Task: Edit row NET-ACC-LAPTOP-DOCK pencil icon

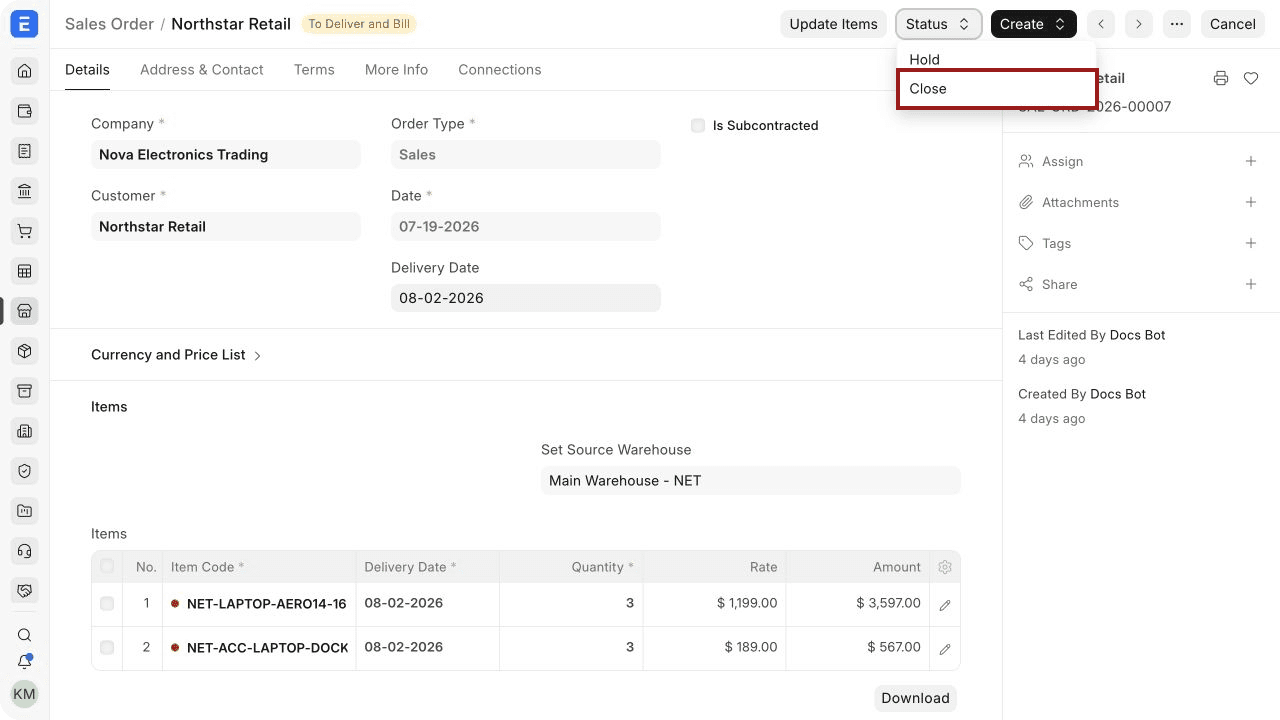Action: (945, 649)
